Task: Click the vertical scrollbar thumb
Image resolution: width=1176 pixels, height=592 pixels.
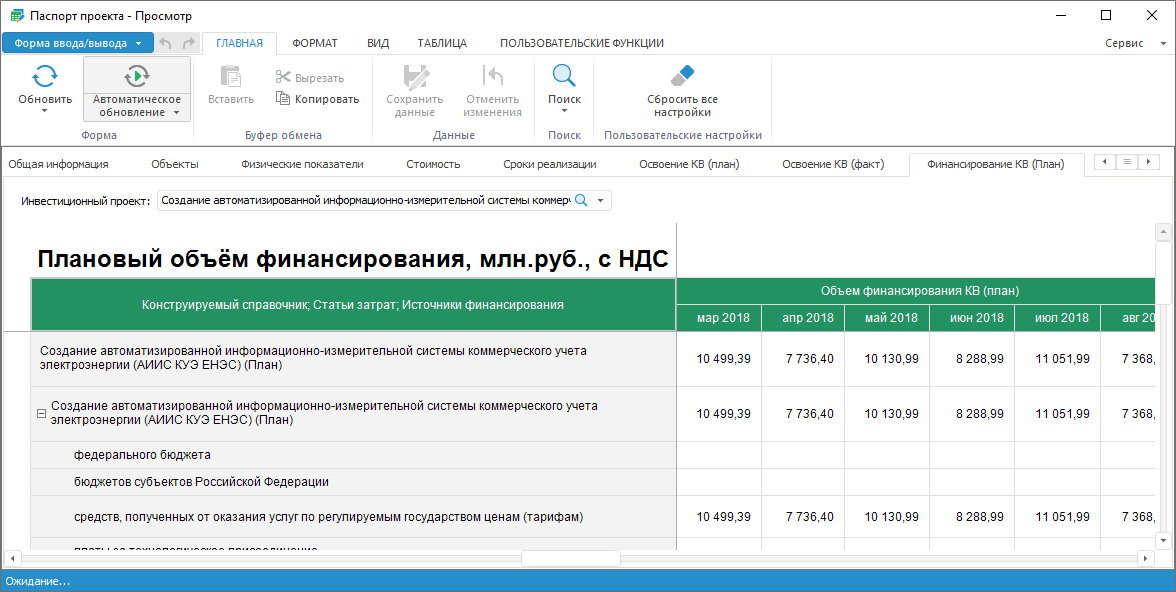Action: (1163, 272)
